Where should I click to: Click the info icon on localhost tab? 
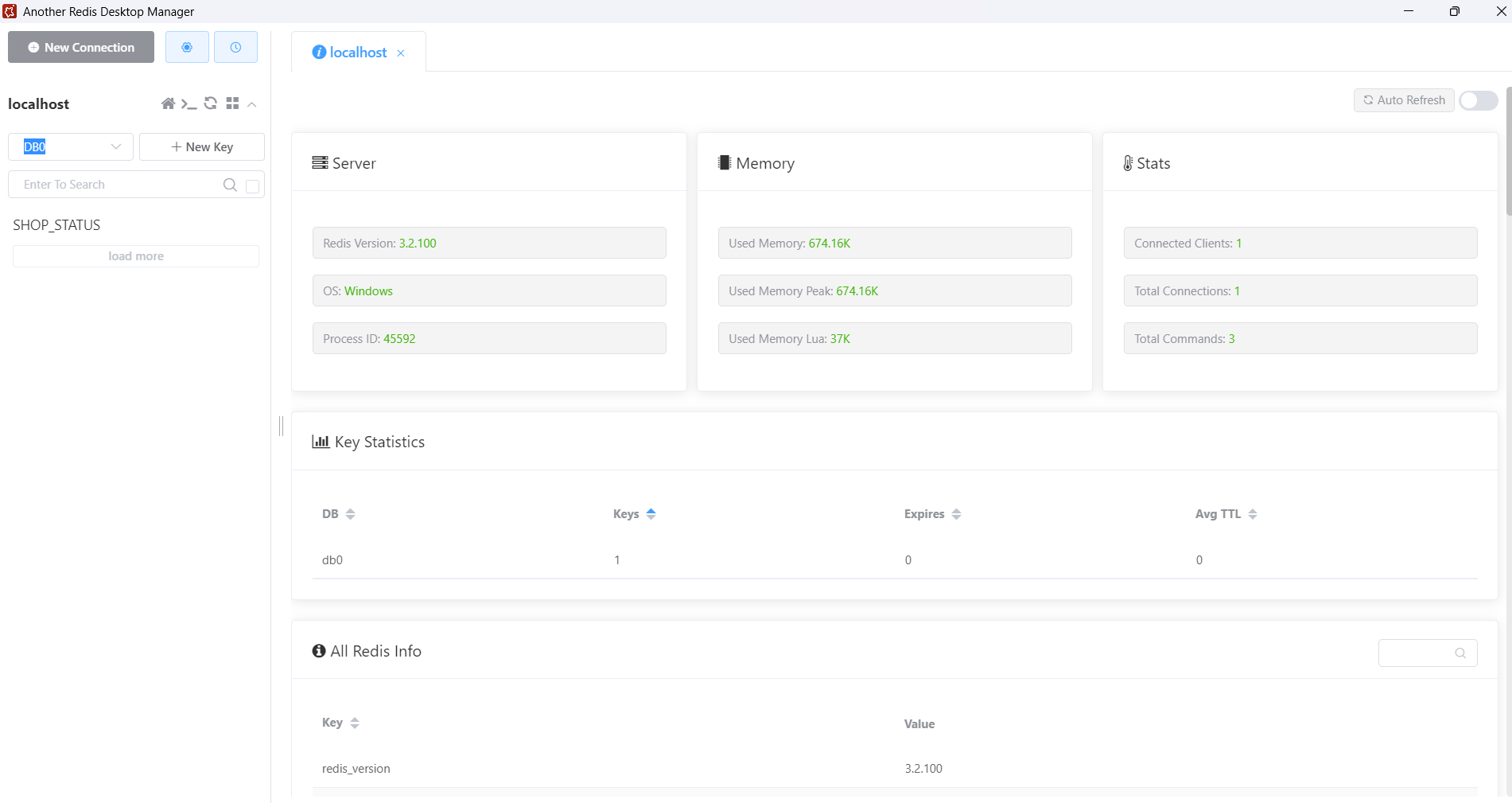[x=319, y=52]
